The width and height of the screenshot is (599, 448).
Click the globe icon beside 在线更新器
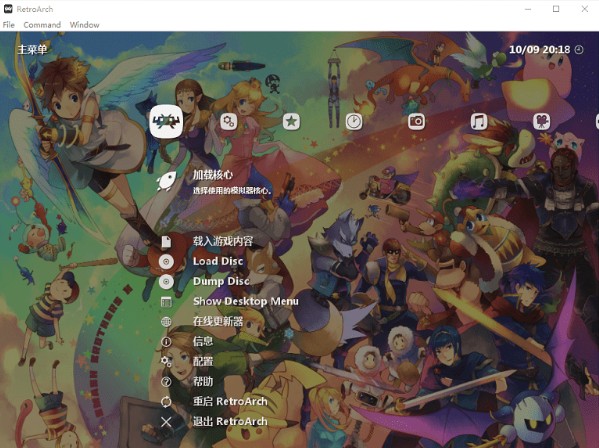click(x=166, y=322)
